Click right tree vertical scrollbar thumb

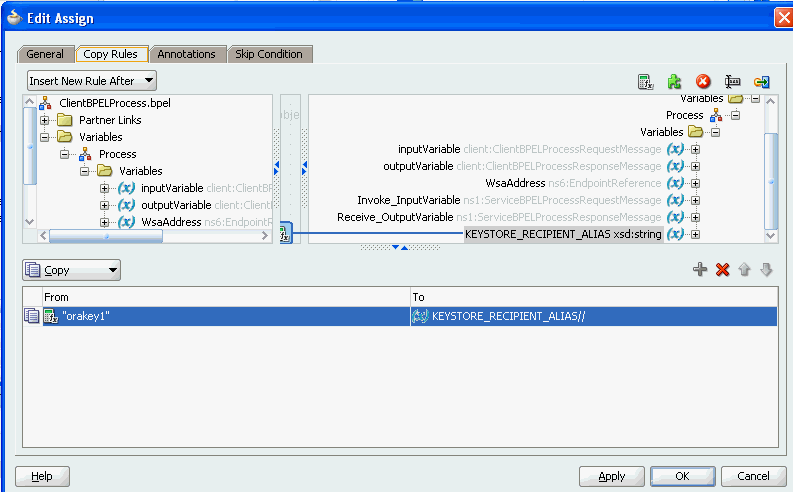point(771,182)
